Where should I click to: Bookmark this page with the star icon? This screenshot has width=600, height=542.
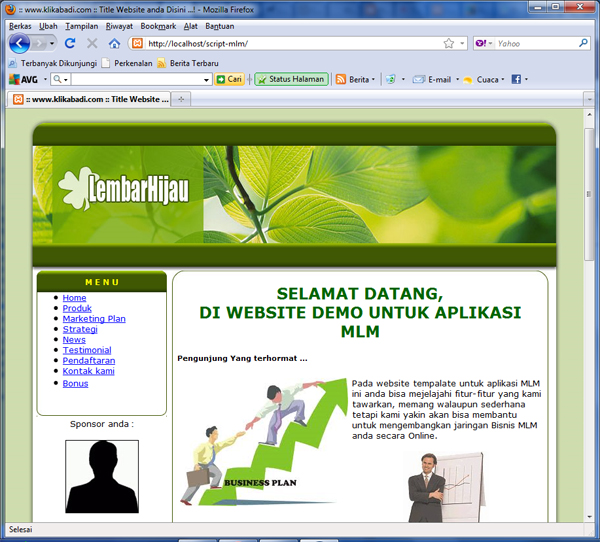coord(449,44)
